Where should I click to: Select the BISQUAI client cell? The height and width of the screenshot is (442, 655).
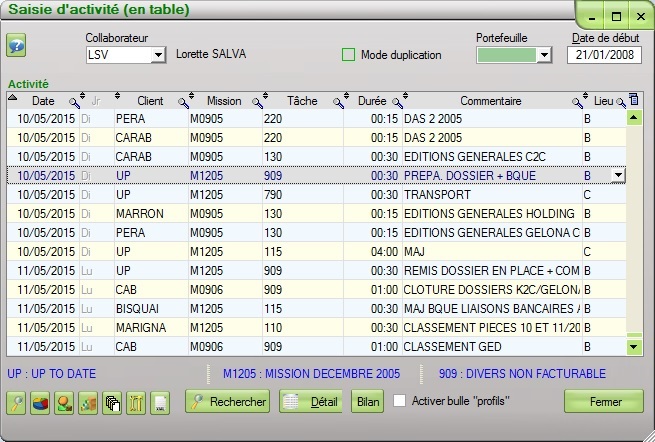[x=151, y=309]
